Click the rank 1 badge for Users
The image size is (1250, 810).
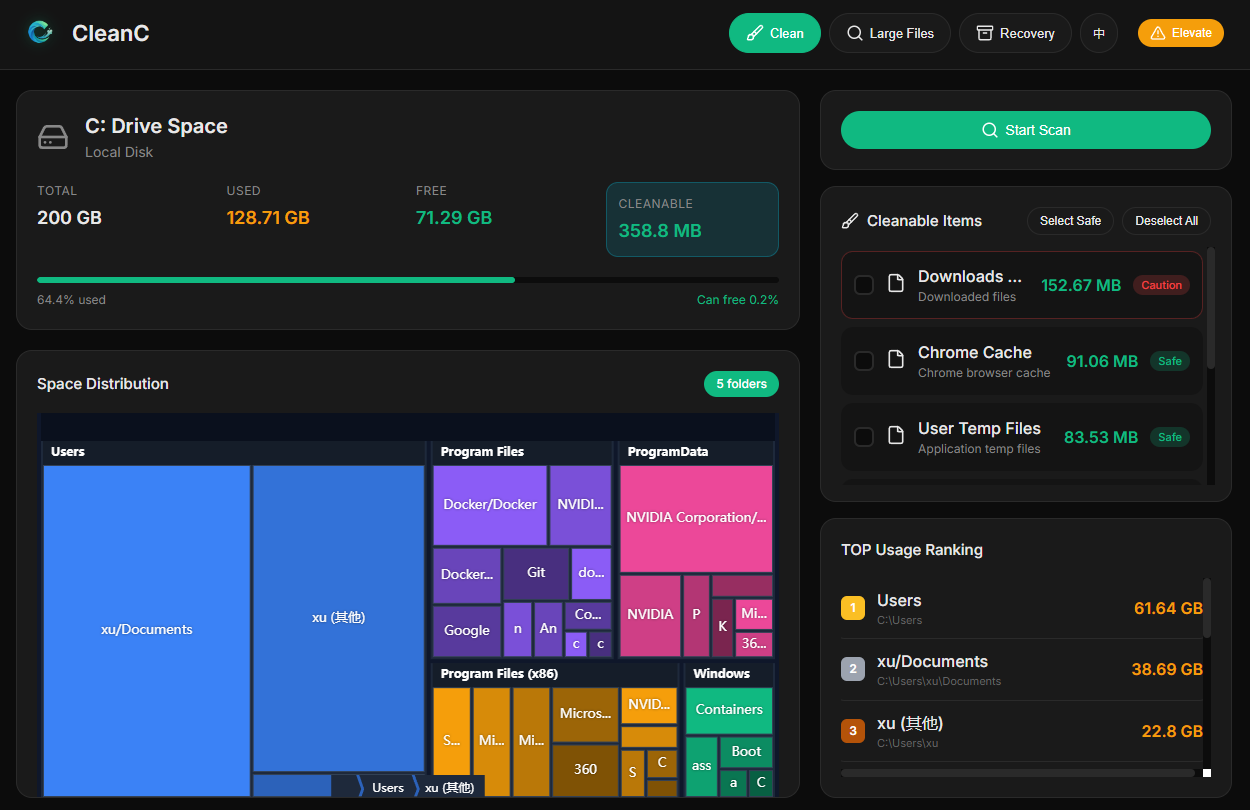852,608
